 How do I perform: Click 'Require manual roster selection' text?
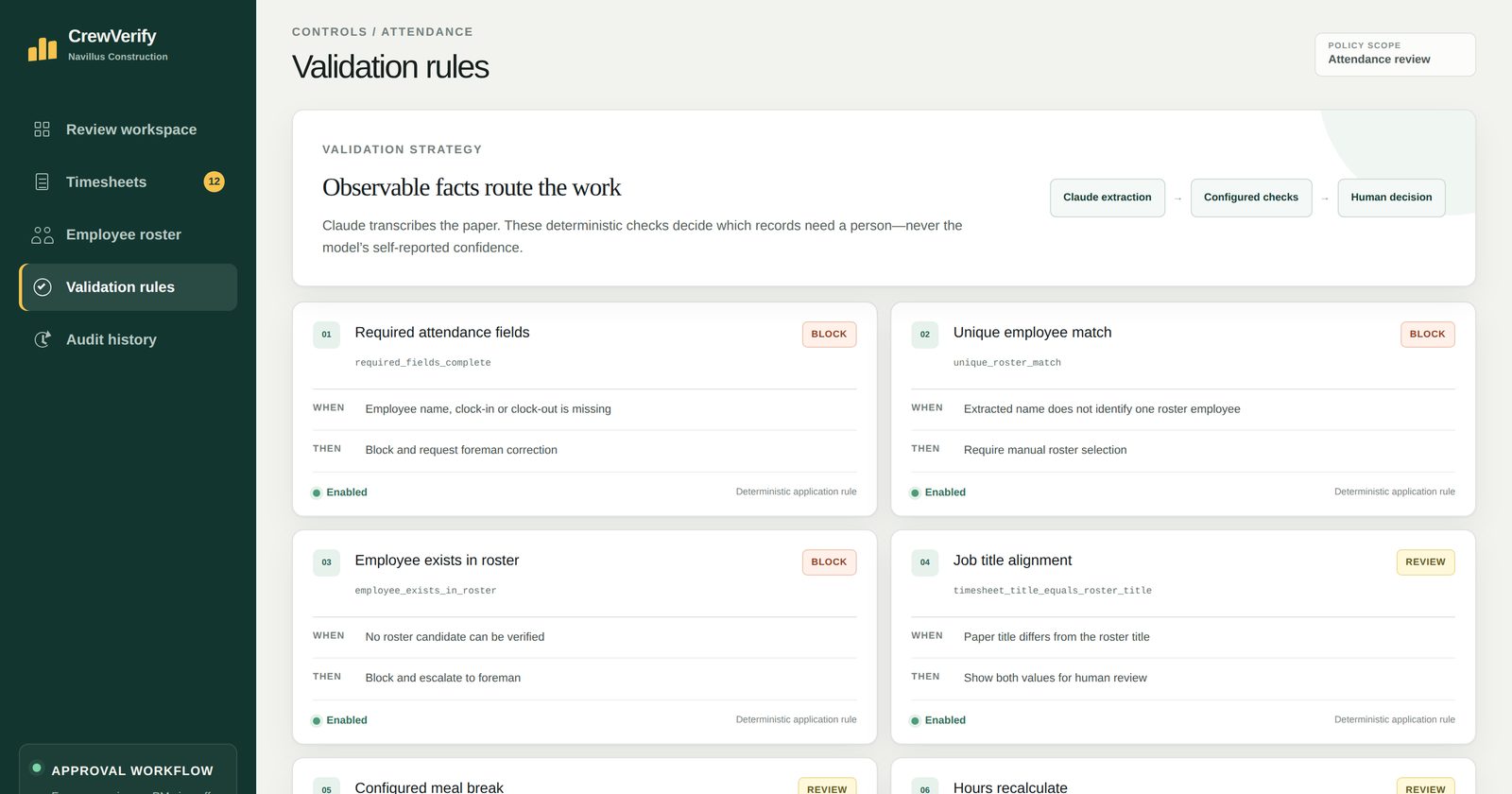pos(1045,450)
